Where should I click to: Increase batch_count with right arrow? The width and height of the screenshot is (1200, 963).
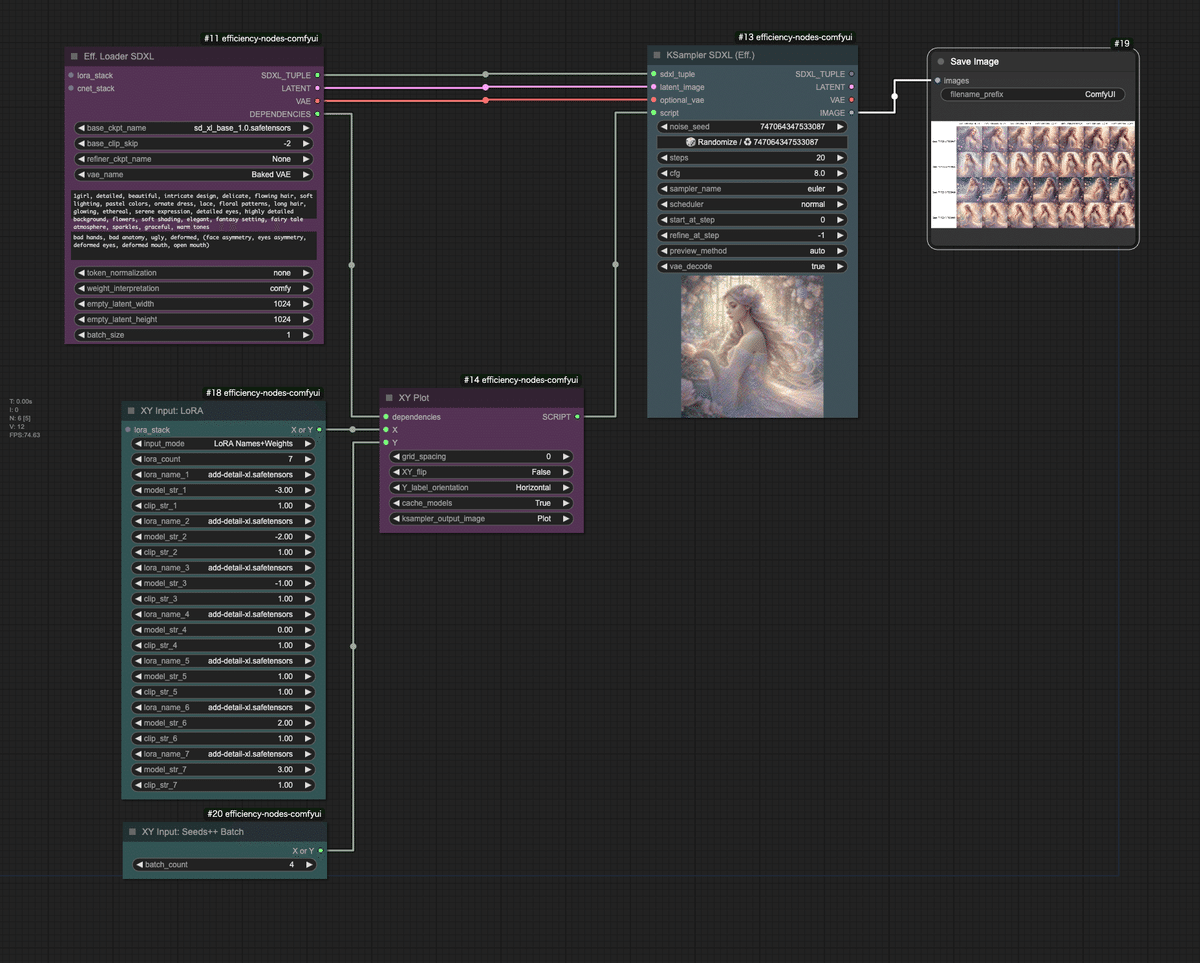(308, 865)
